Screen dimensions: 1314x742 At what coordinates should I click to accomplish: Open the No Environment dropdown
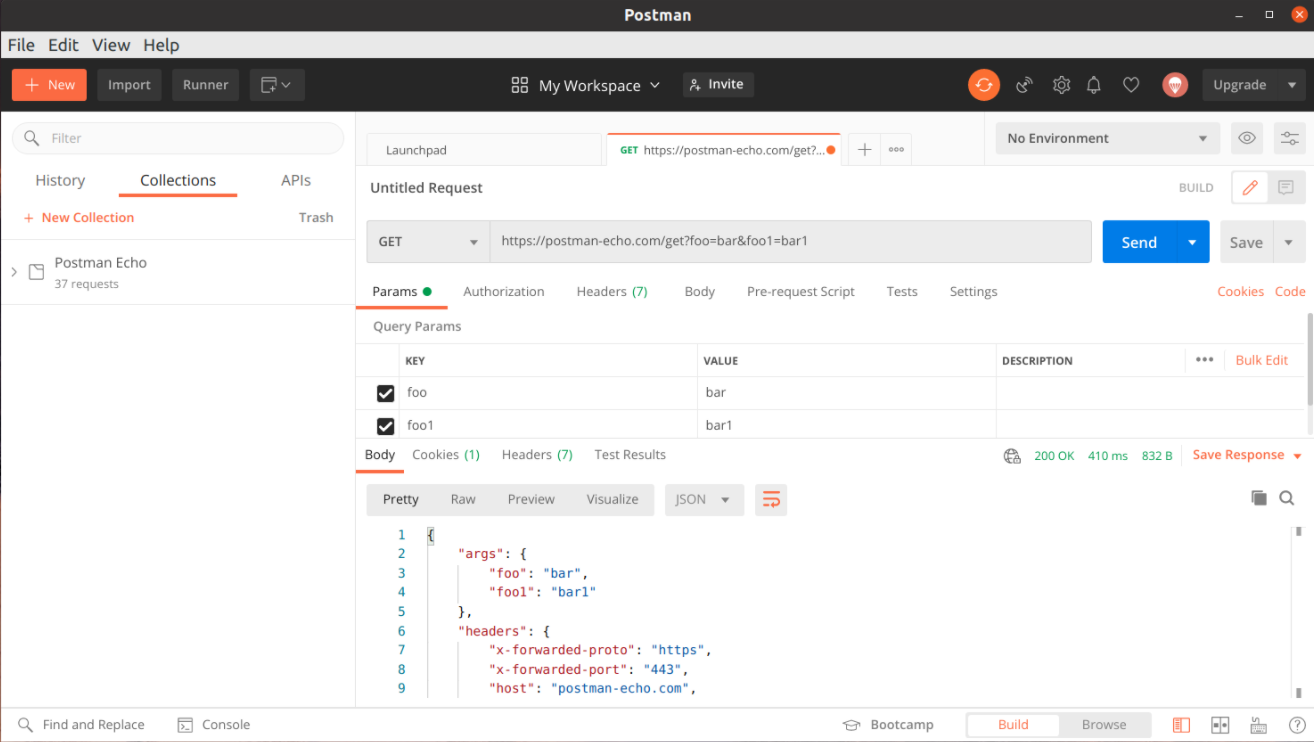1107,138
